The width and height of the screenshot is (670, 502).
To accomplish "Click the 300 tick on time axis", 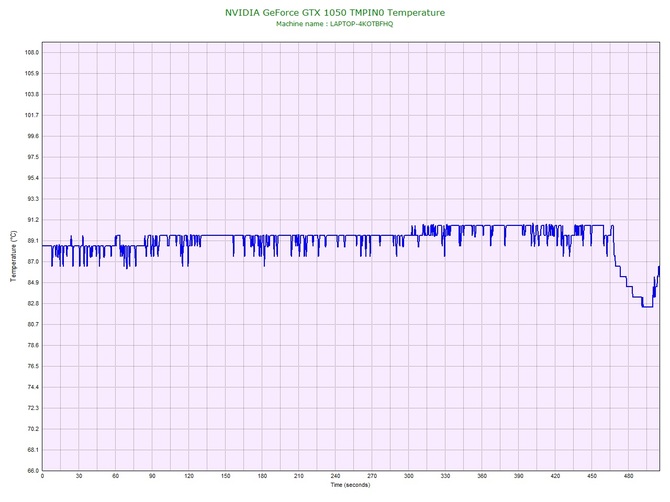I will coord(409,476).
